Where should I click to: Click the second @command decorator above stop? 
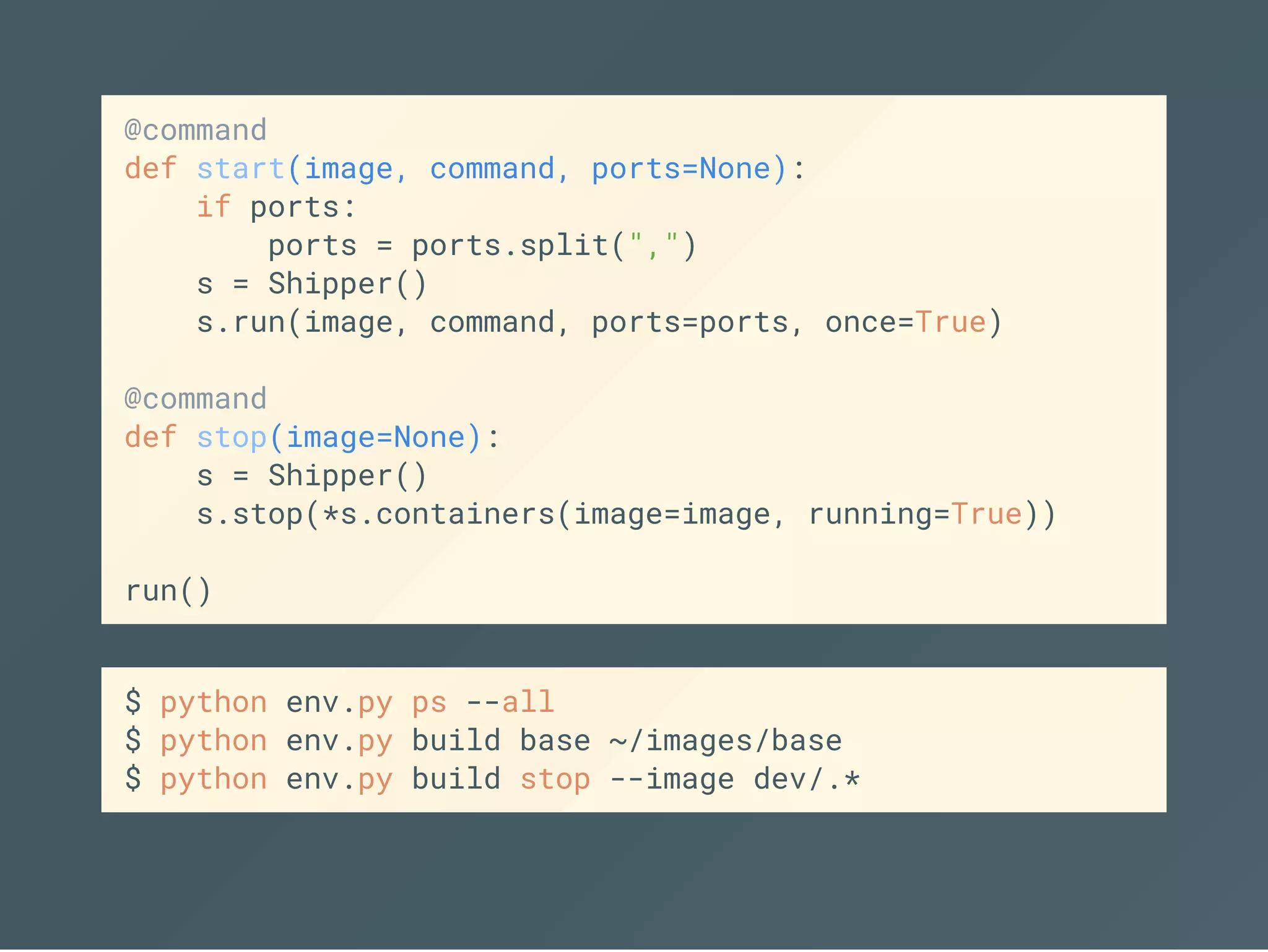[196, 399]
